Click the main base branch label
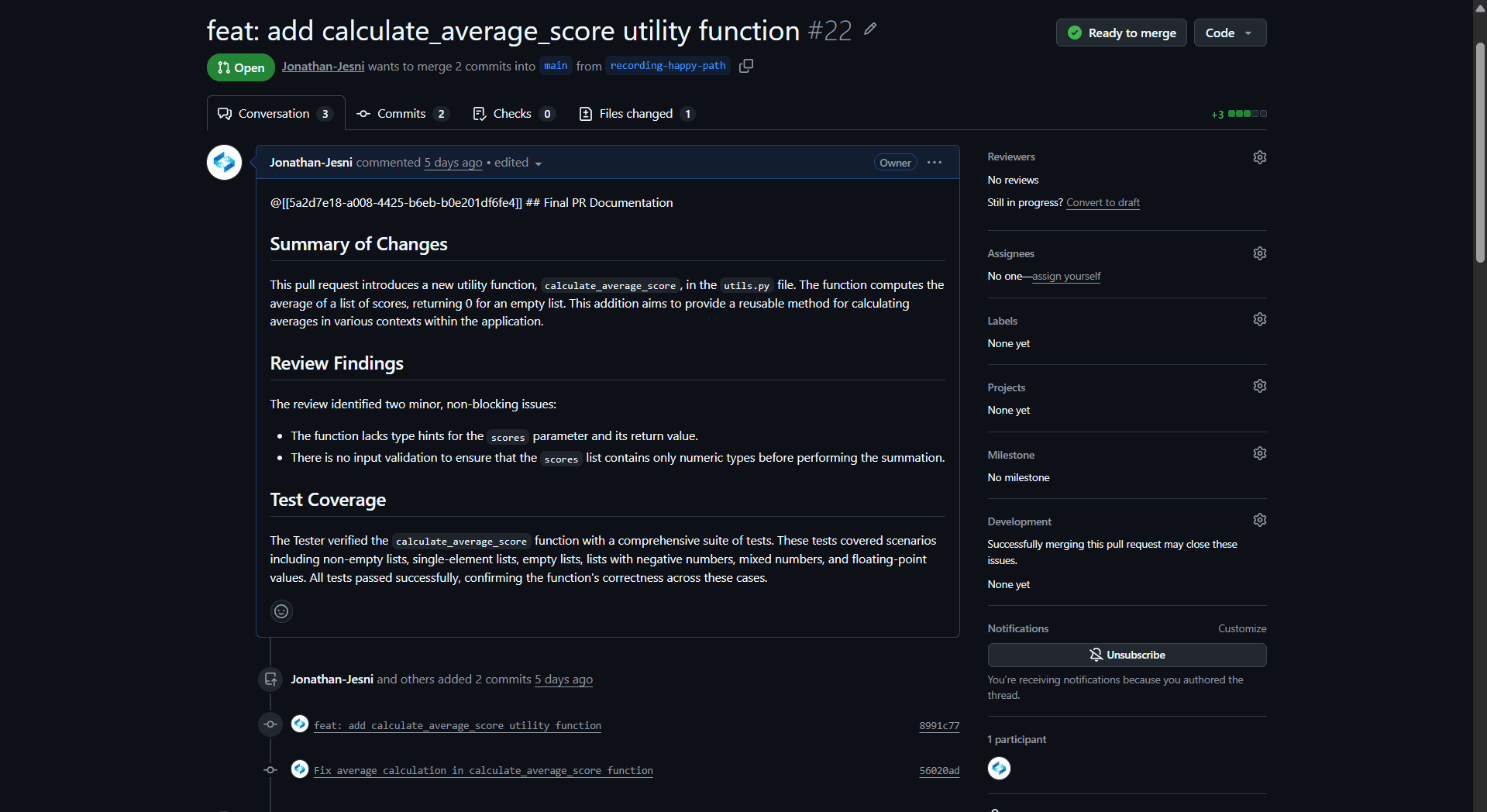 pyautogui.click(x=556, y=66)
